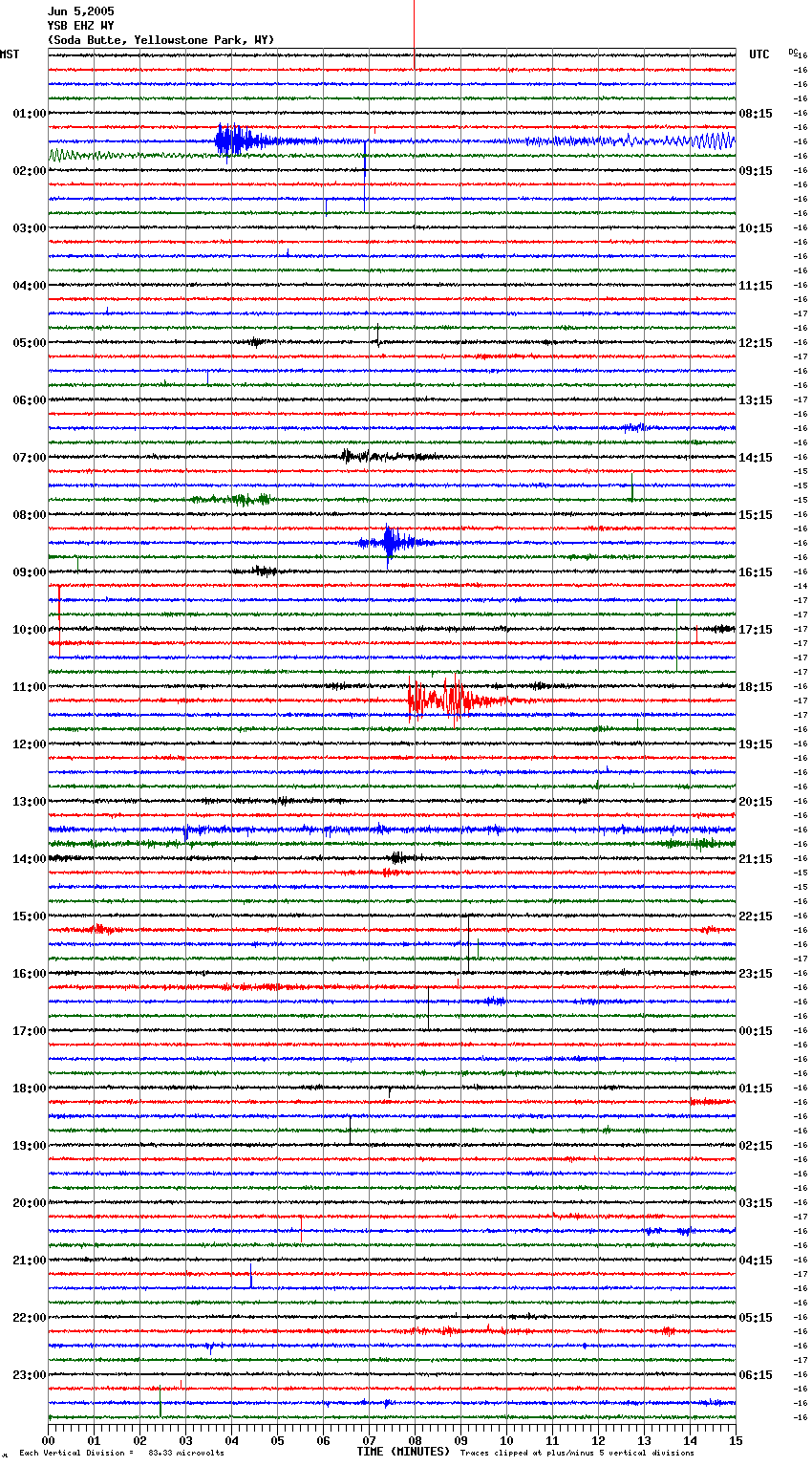Click minute 15 on the time axis

click(736, 1439)
